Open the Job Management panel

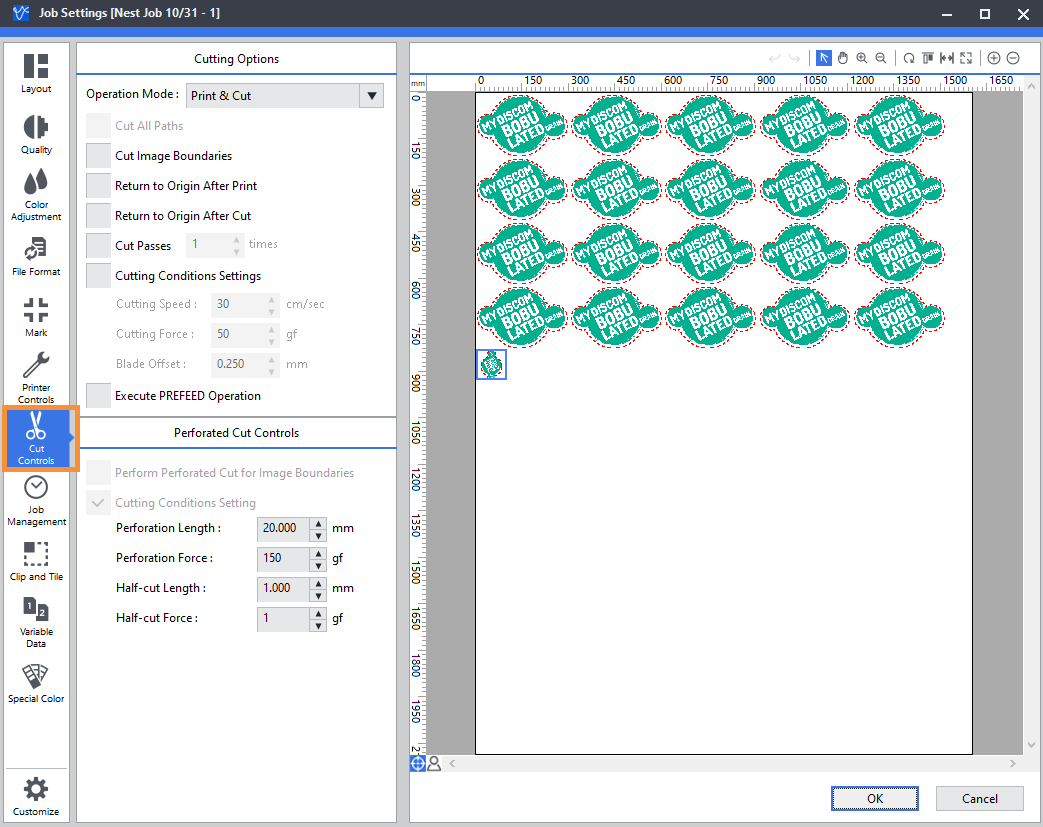click(36, 499)
